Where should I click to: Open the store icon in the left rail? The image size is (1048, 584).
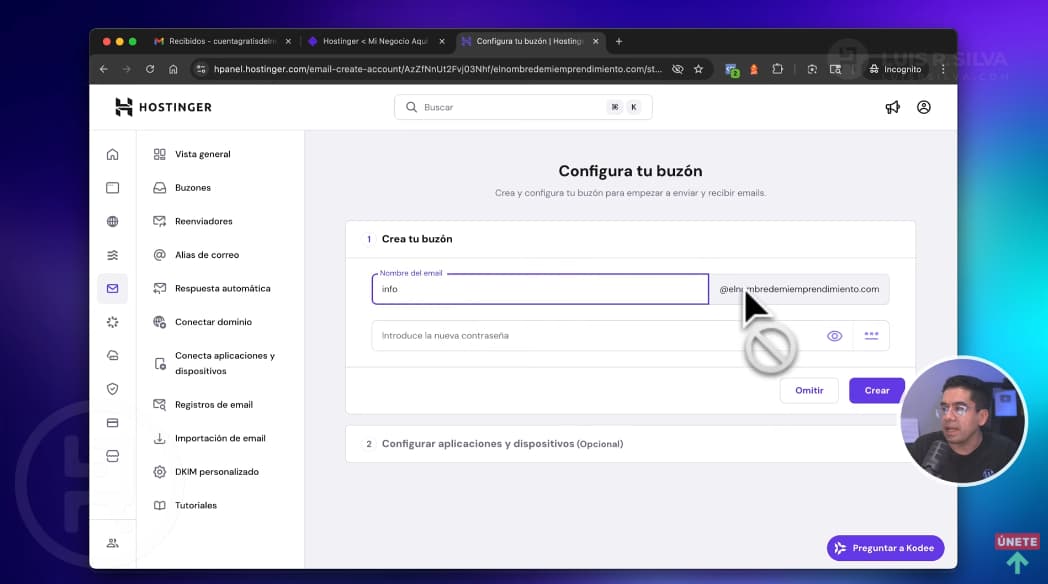click(112, 456)
